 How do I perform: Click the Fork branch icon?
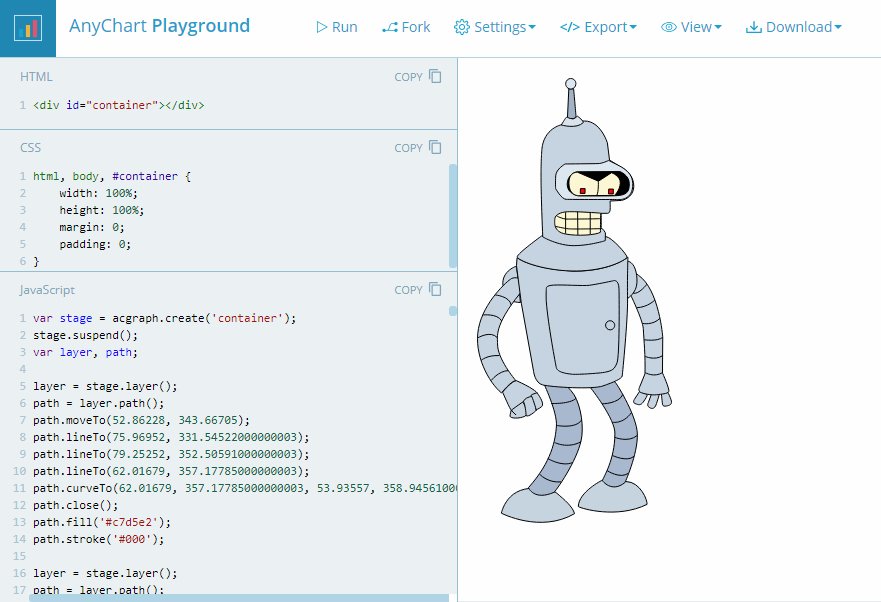click(x=390, y=27)
